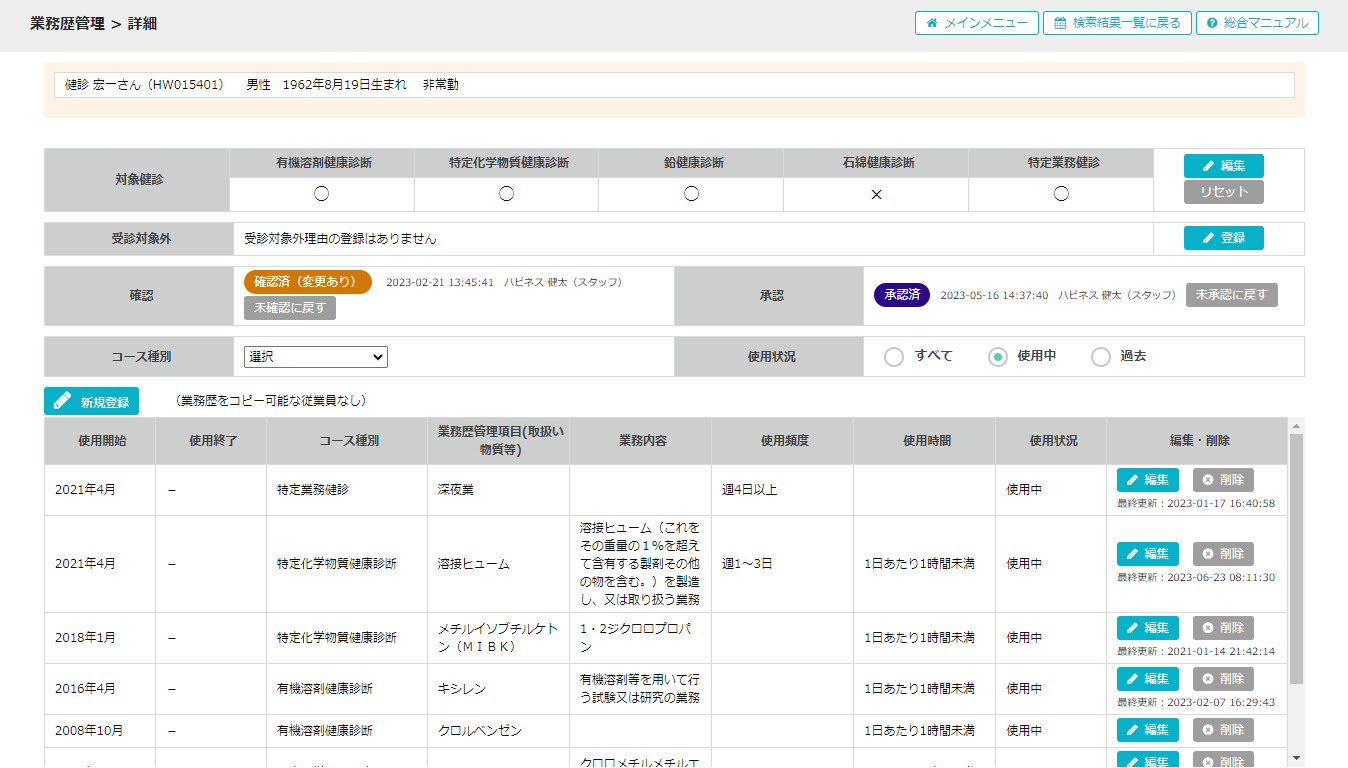Image resolution: width=1348 pixels, height=768 pixels.
Task: Click the question mark icon in 総合マニュアル
Action: (x=1212, y=23)
